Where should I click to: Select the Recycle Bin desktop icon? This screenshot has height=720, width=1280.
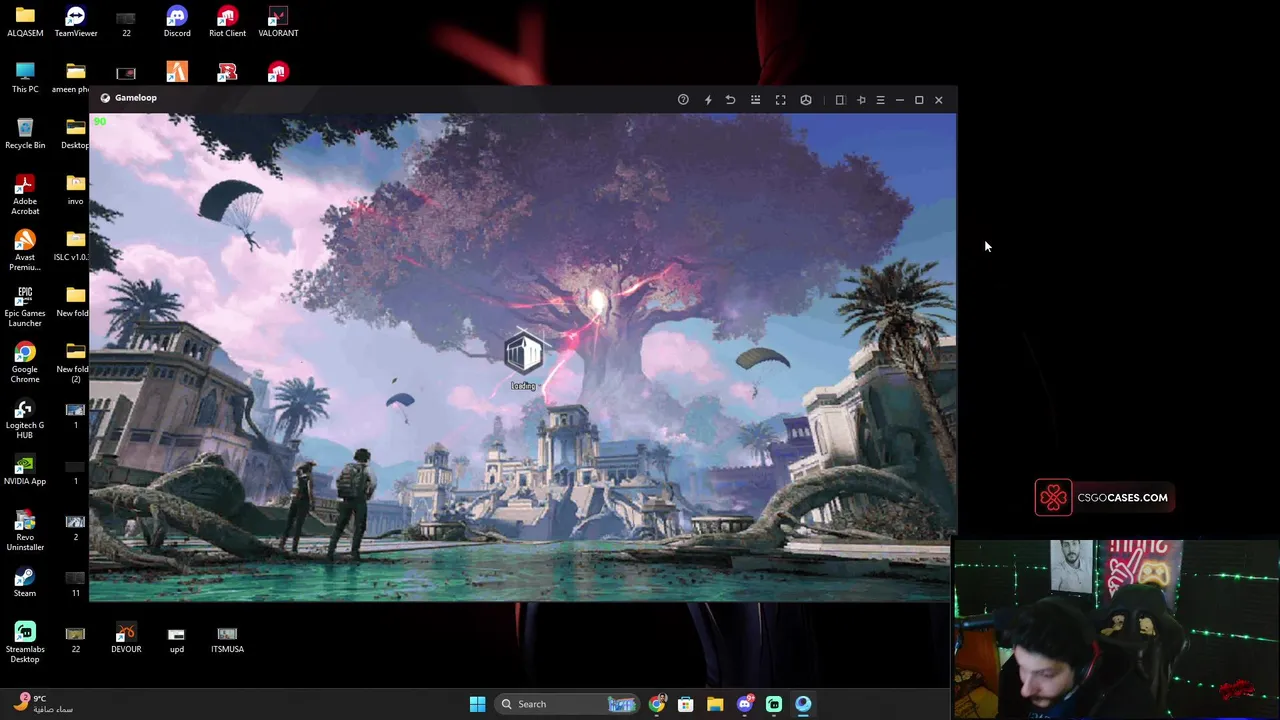tap(25, 134)
